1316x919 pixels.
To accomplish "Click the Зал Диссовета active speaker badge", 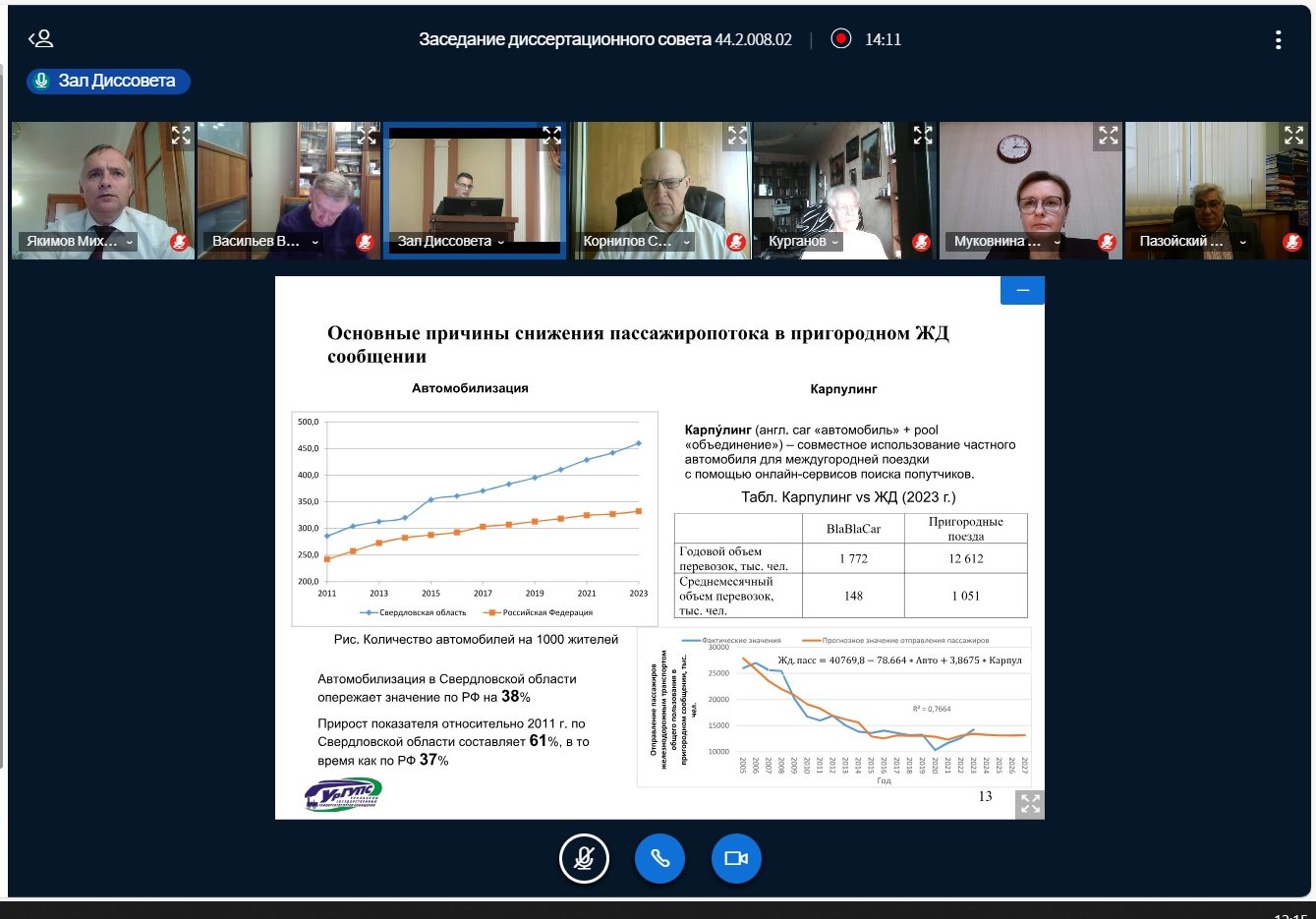I will coord(108,81).
